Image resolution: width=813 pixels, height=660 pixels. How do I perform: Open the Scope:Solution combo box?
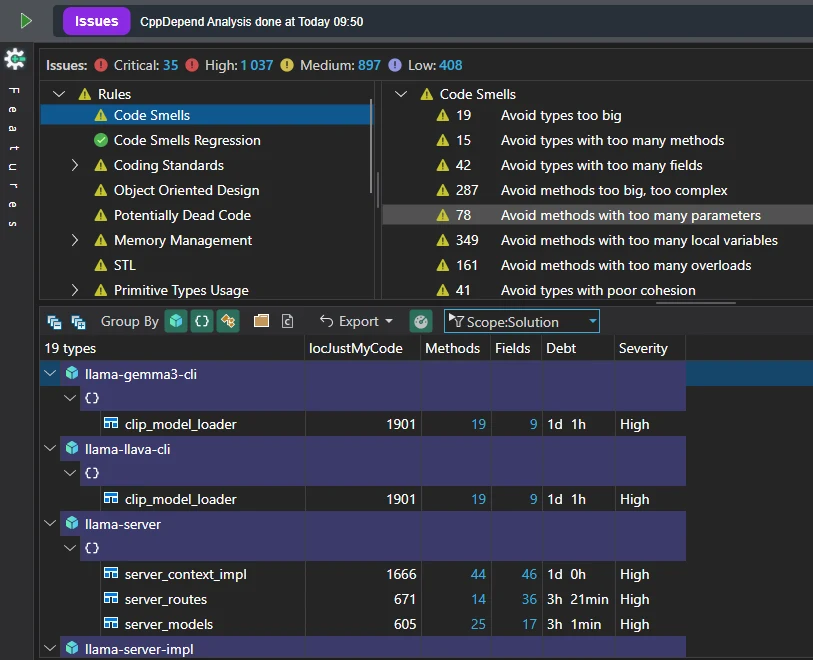tap(522, 321)
